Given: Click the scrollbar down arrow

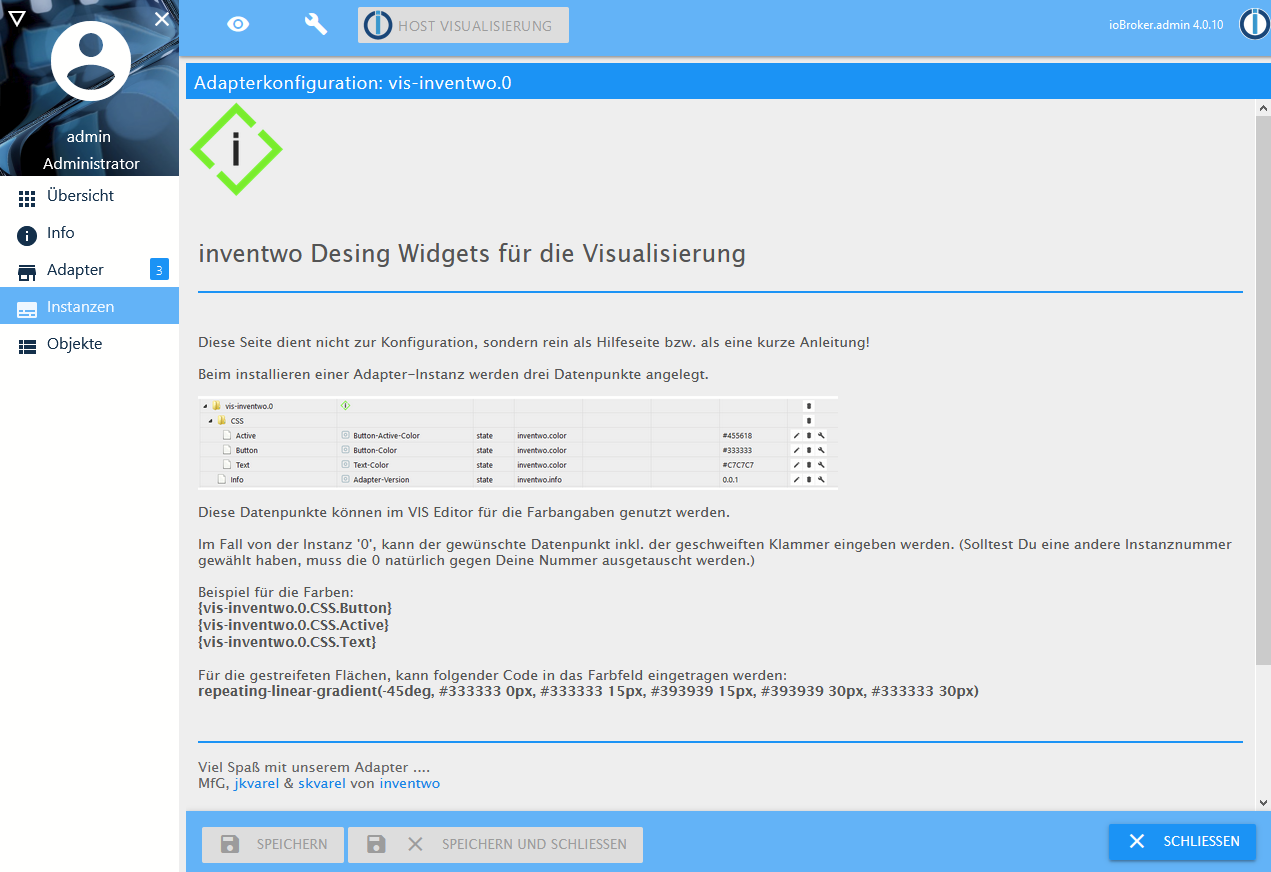Looking at the screenshot, I should coord(1263,802).
